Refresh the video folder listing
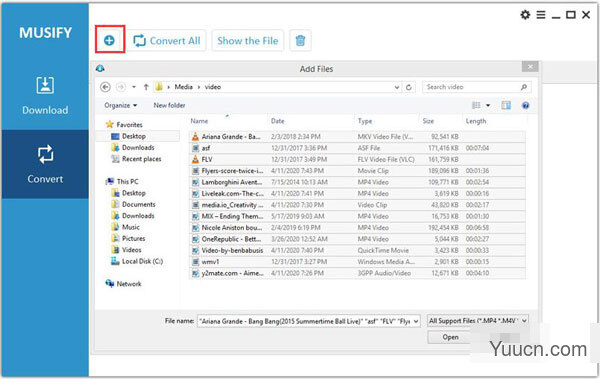This screenshot has height=379, width=600. tap(409, 87)
